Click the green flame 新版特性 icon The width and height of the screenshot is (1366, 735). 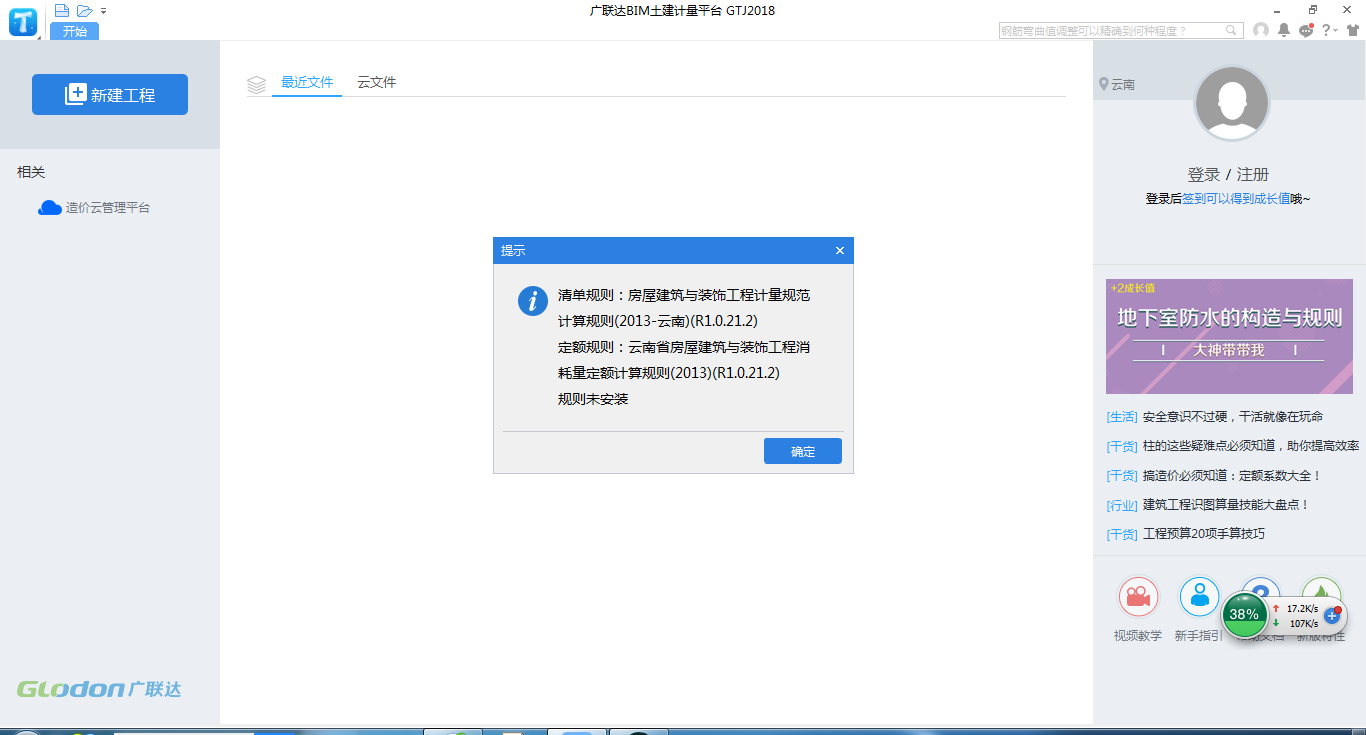1321,590
